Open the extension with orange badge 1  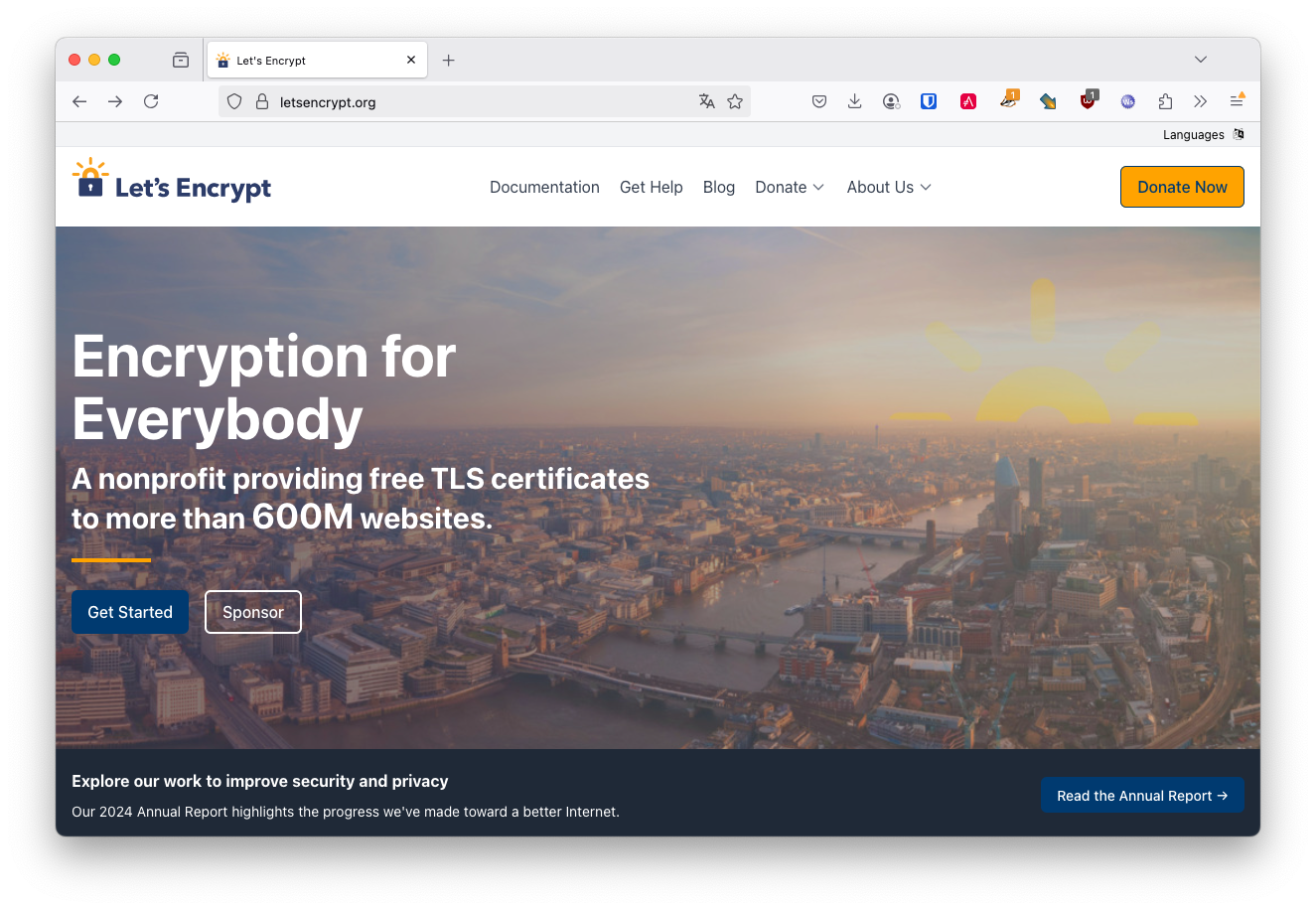click(x=1009, y=99)
